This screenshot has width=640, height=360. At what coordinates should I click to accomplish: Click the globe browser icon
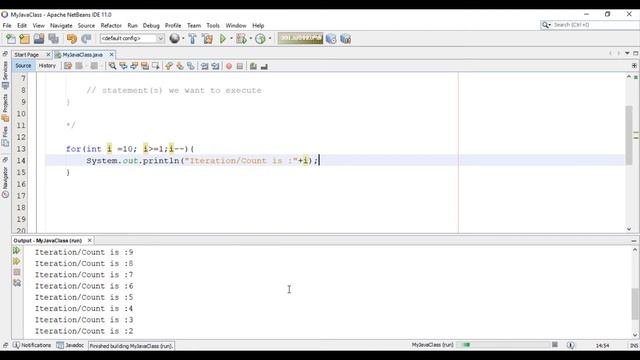[174, 38]
